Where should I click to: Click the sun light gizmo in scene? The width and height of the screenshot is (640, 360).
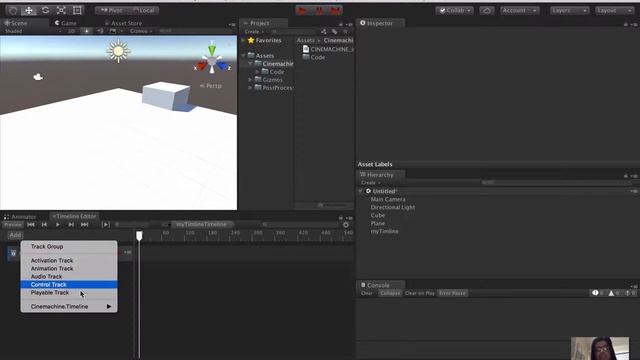tap(118, 51)
